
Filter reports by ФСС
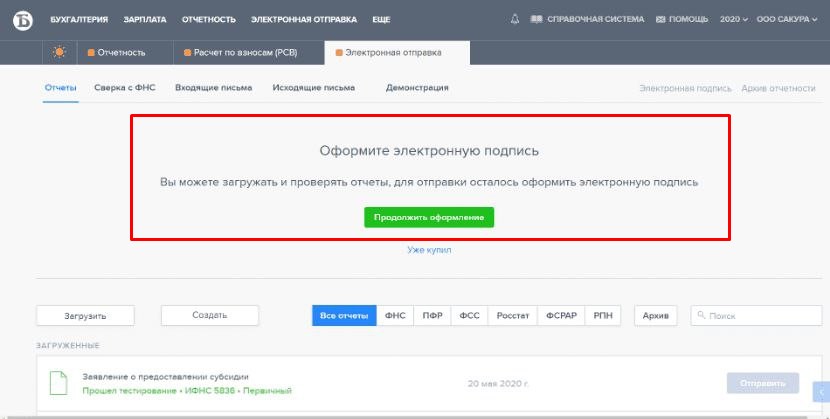(x=469, y=315)
